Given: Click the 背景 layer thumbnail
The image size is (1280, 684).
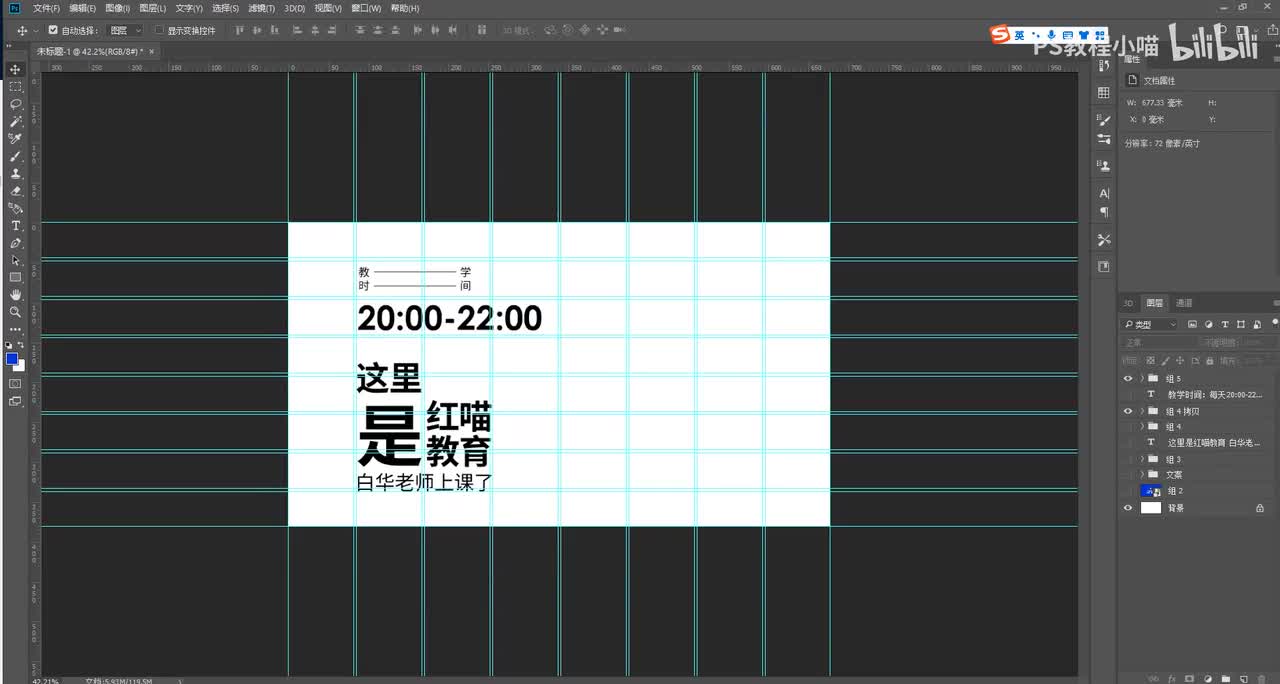Looking at the screenshot, I should tap(1151, 508).
